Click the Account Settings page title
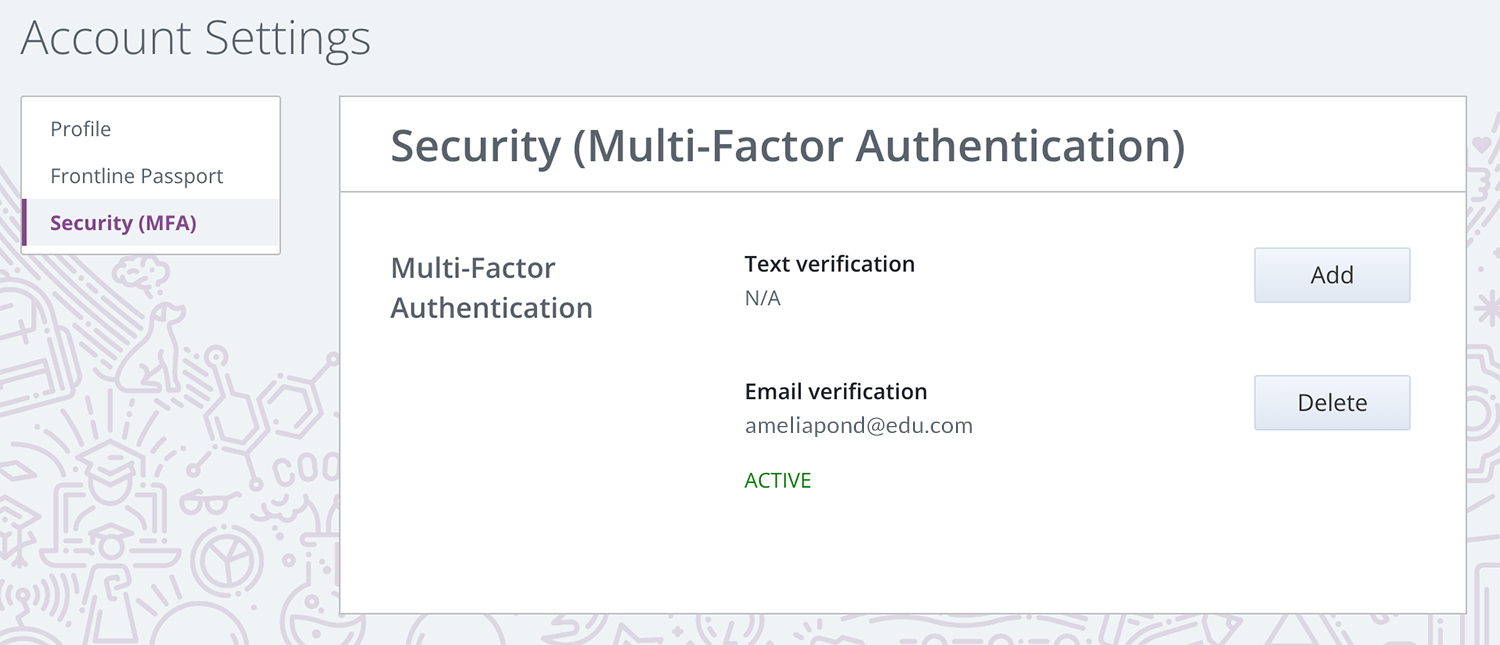 click(x=196, y=39)
